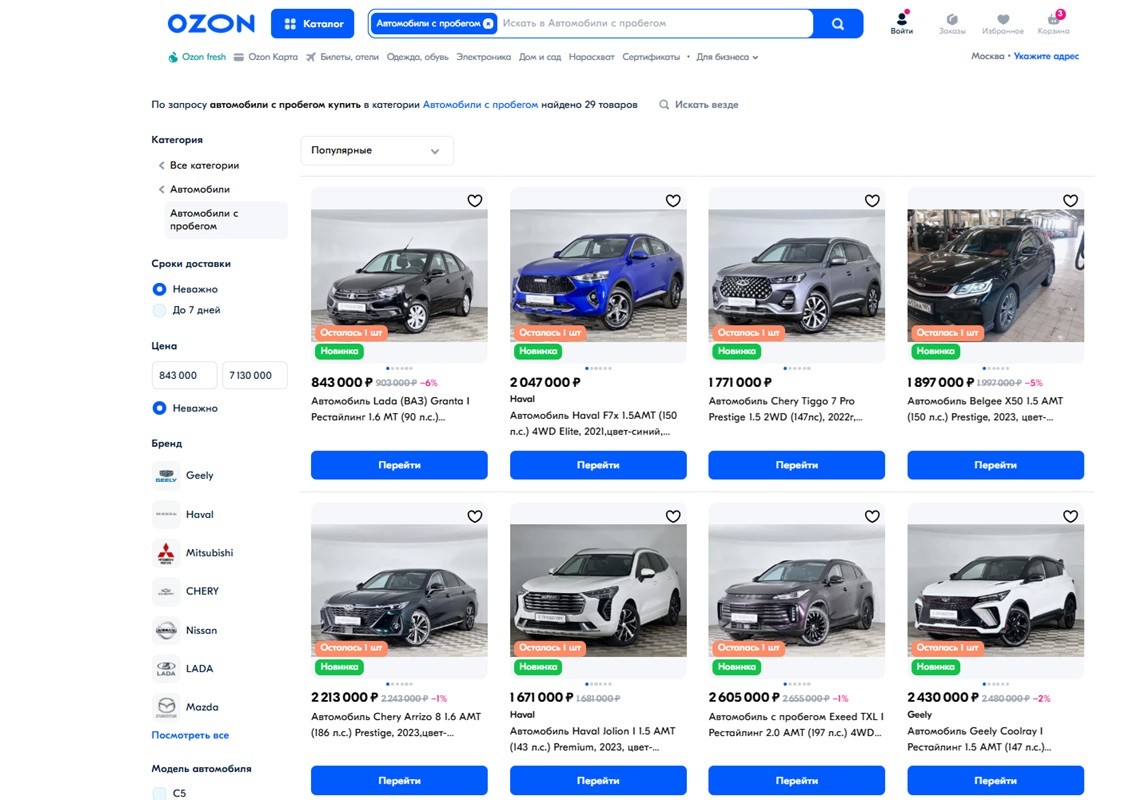Viewport: 1129px width, 800px height.
Task: Favorite the Haval F7x listing heart
Action: pyautogui.click(x=673, y=201)
